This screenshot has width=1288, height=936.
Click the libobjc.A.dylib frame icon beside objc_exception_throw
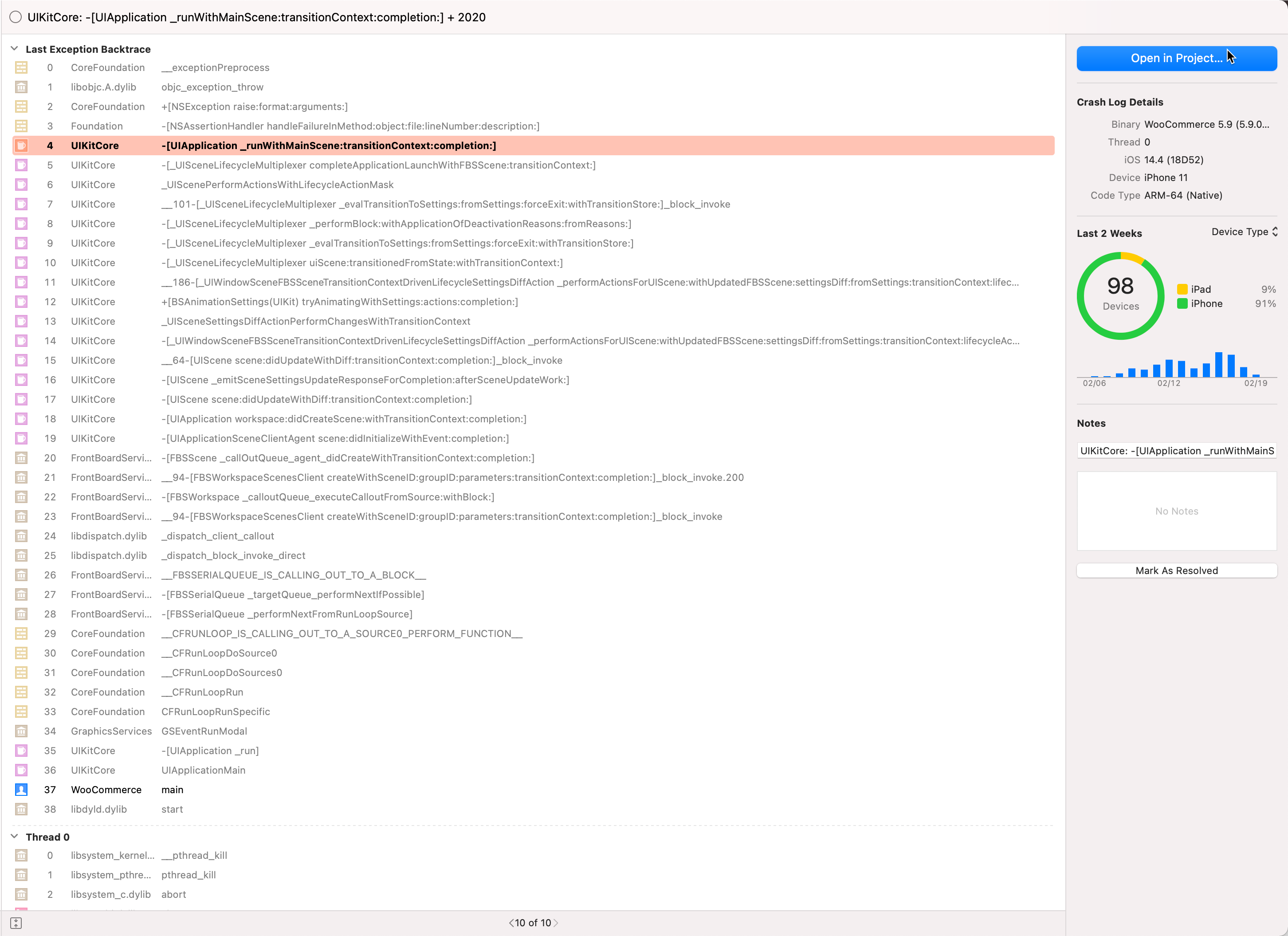[21, 87]
